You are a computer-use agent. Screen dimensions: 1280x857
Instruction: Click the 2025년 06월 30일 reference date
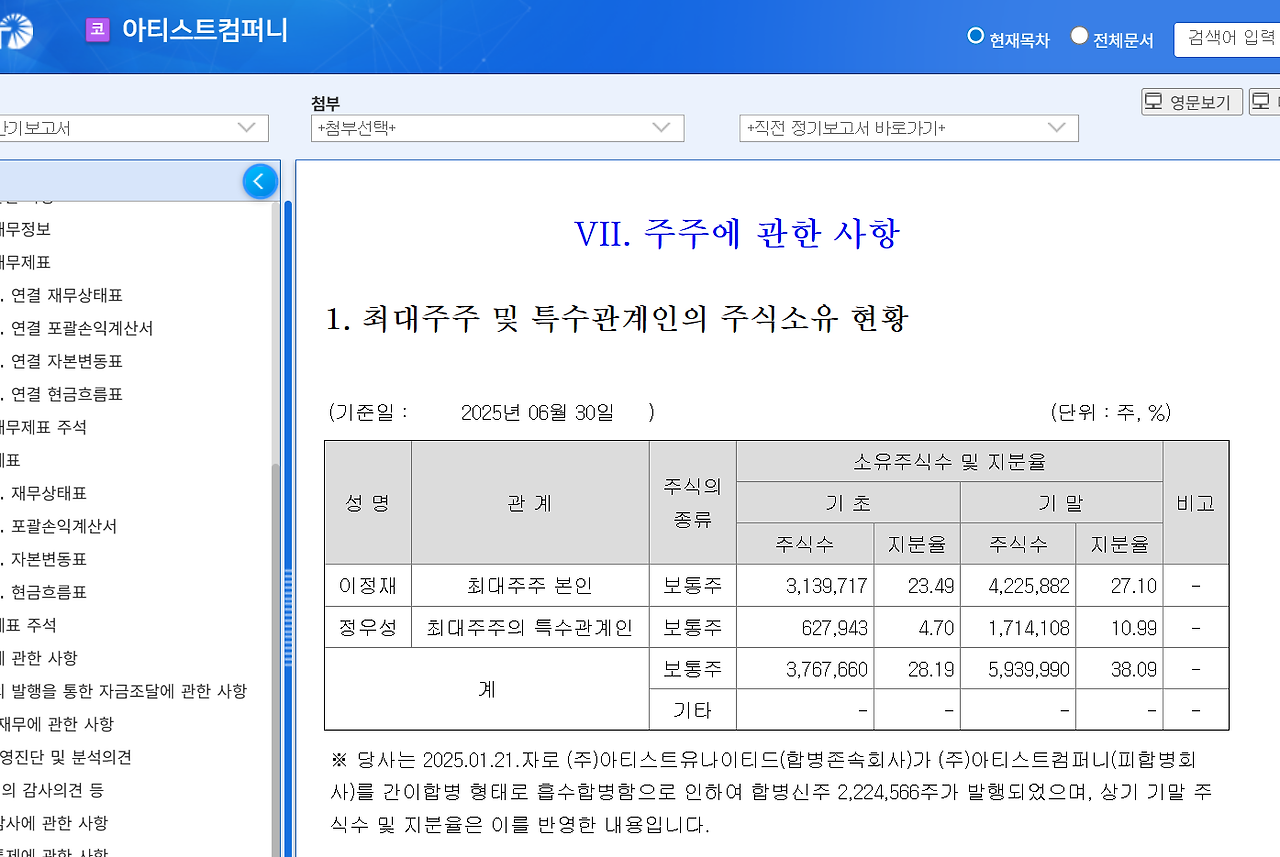(538, 412)
